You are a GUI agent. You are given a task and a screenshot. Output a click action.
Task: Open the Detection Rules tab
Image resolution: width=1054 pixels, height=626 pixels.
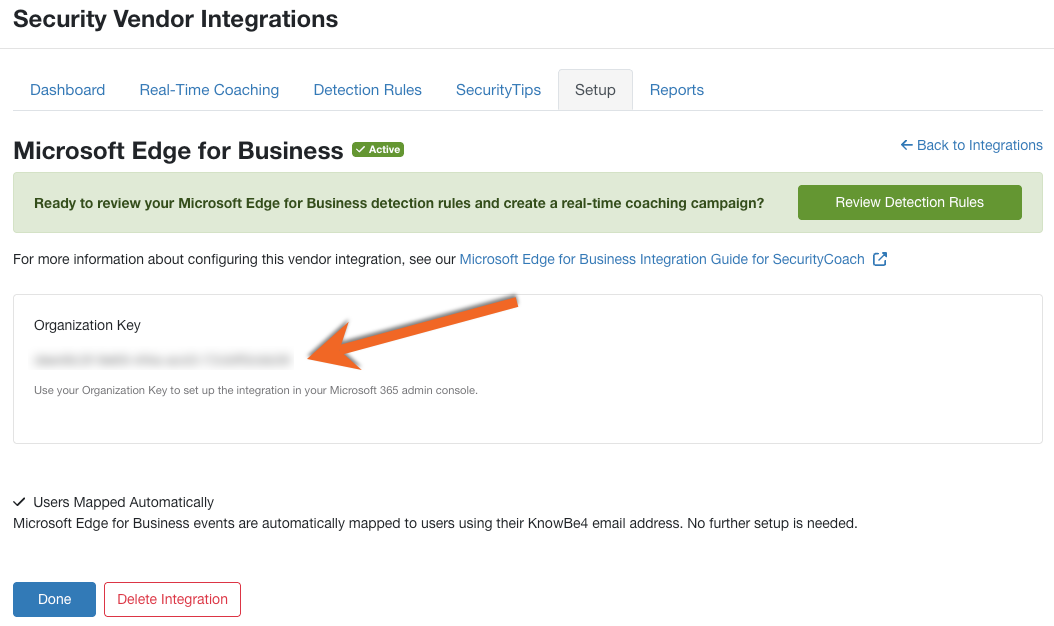[x=367, y=90]
